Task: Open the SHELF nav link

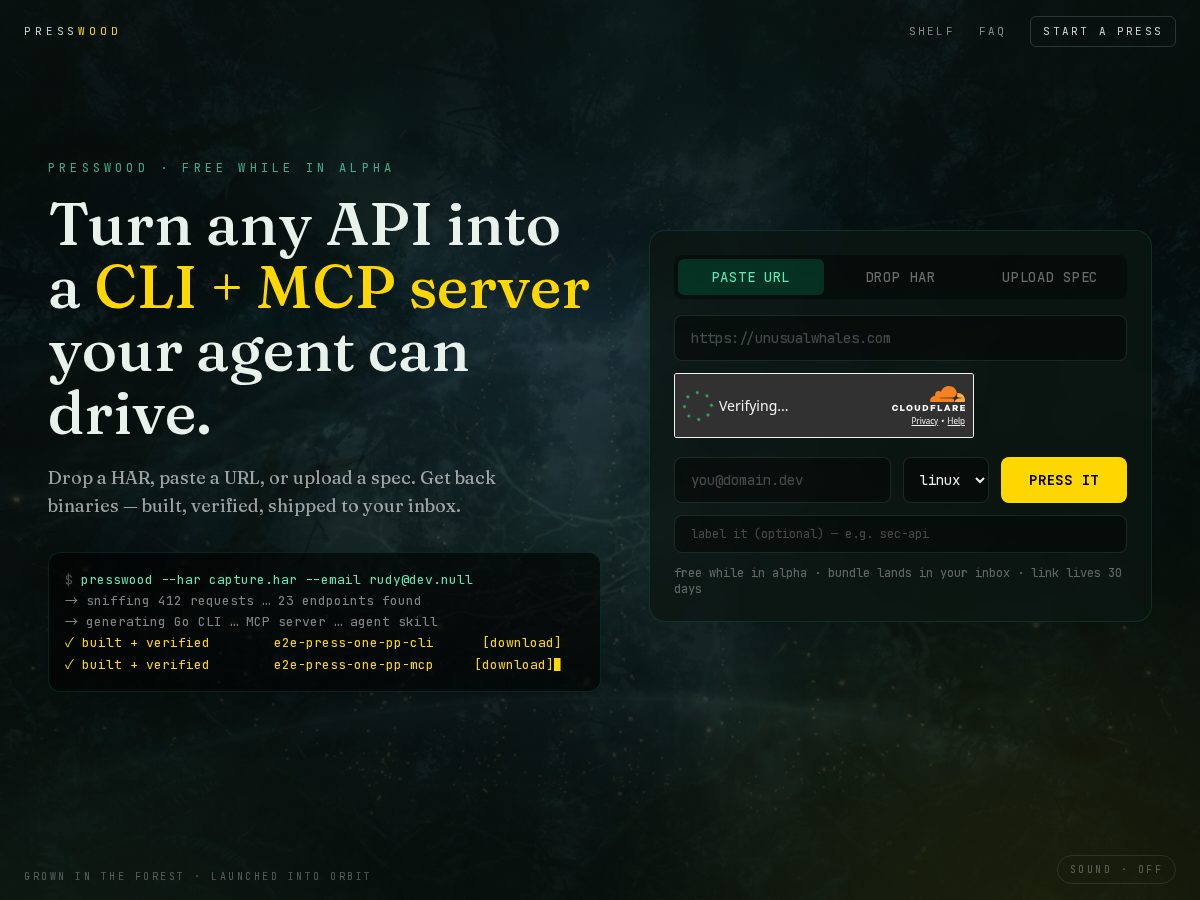Action: (932, 31)
